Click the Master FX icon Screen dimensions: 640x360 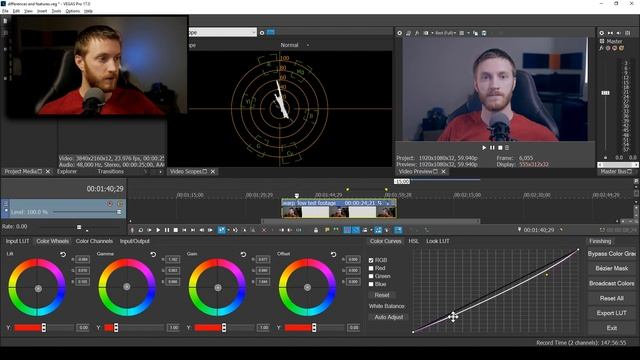(x=601, y=48)
